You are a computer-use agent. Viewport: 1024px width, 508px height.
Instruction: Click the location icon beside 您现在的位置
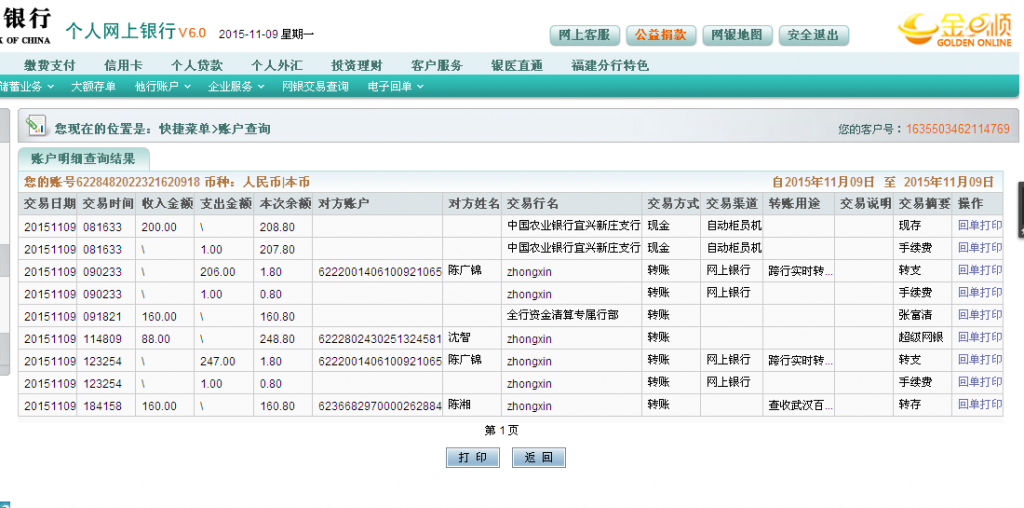click(37, 127)
